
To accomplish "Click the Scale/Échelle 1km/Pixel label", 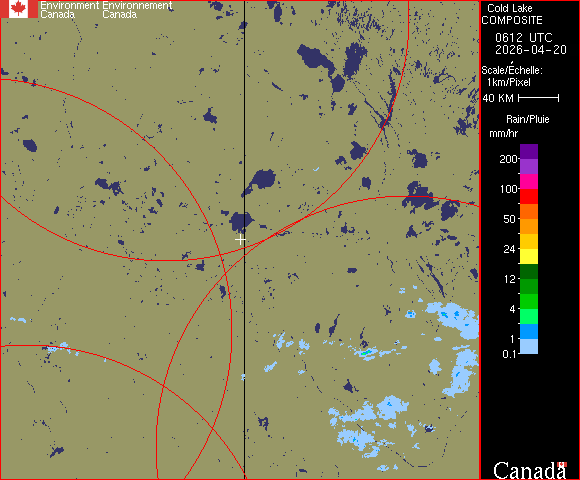I will (512, 76).
